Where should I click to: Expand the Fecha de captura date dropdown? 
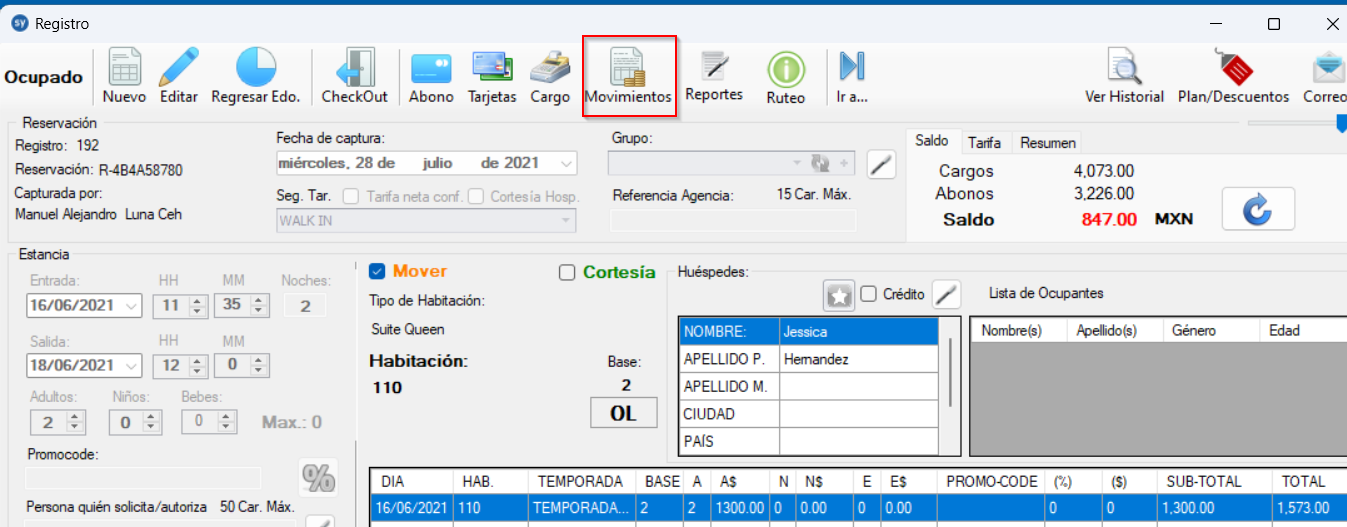point(568,163)
